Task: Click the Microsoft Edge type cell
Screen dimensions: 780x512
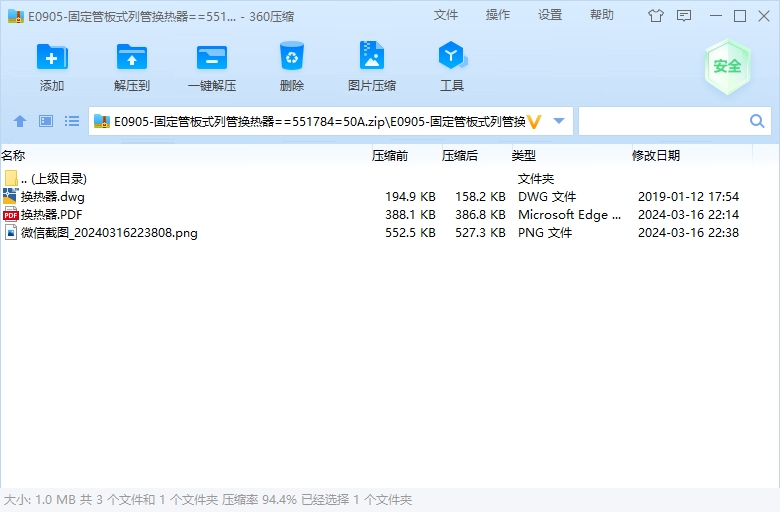Action: pyautogui.click(x=569, y=214)
